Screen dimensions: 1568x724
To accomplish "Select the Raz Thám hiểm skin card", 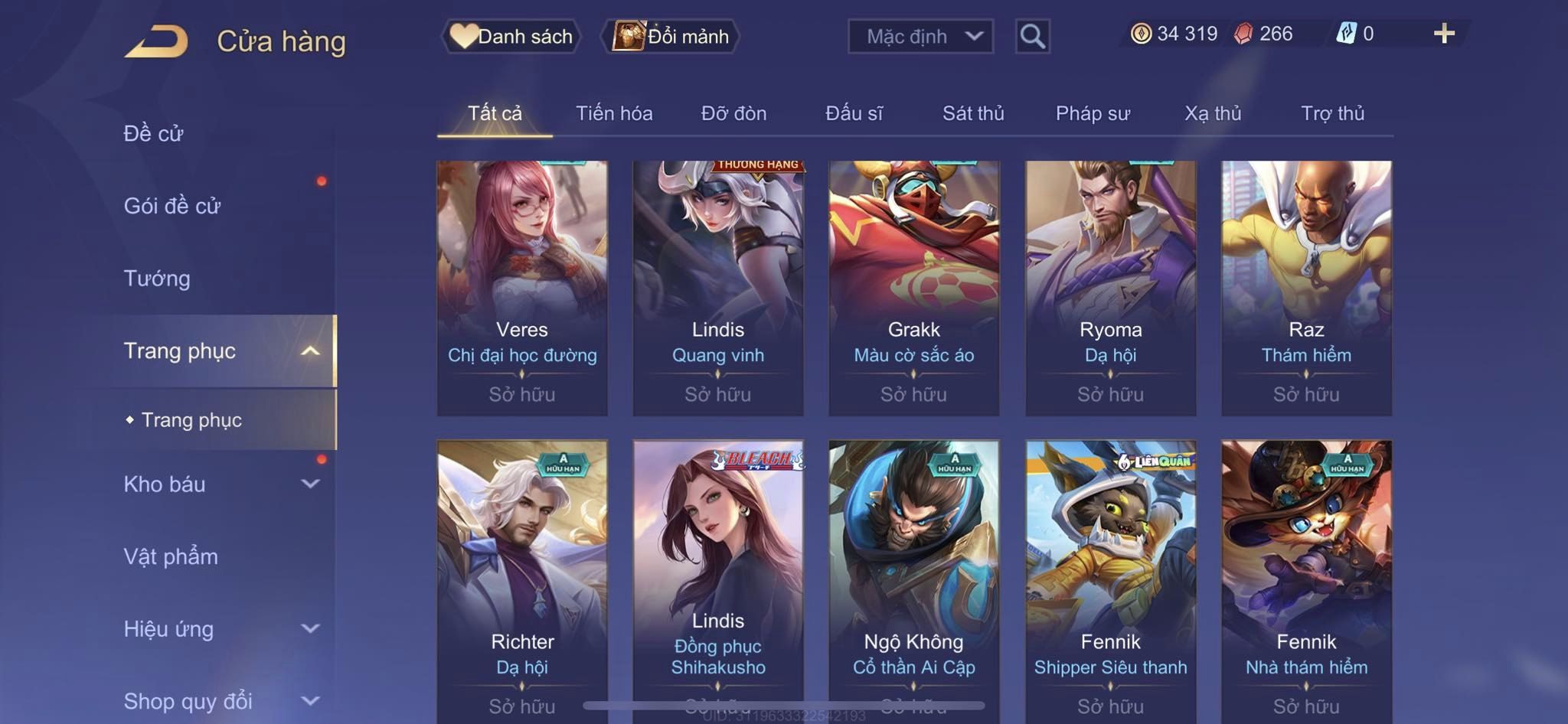I will point(1306,288).
